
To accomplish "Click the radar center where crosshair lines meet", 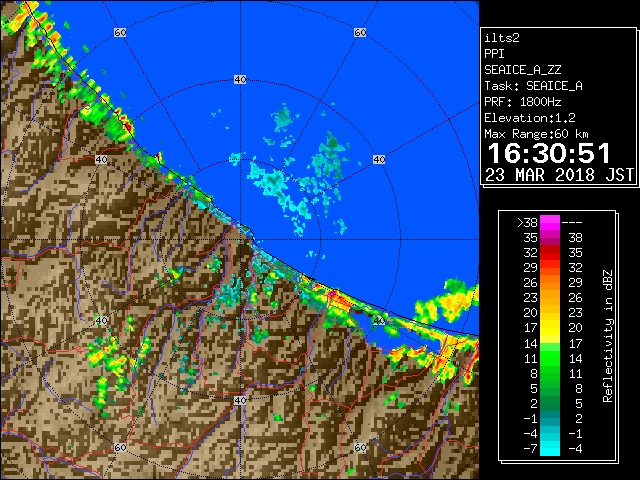I will (240, 240).
